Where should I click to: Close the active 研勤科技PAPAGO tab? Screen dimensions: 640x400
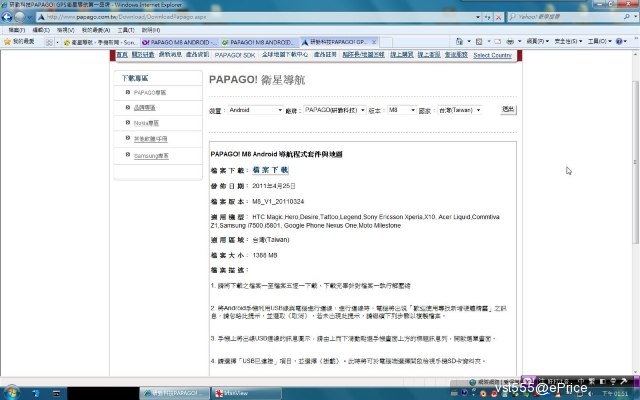[x=374, y=42]
